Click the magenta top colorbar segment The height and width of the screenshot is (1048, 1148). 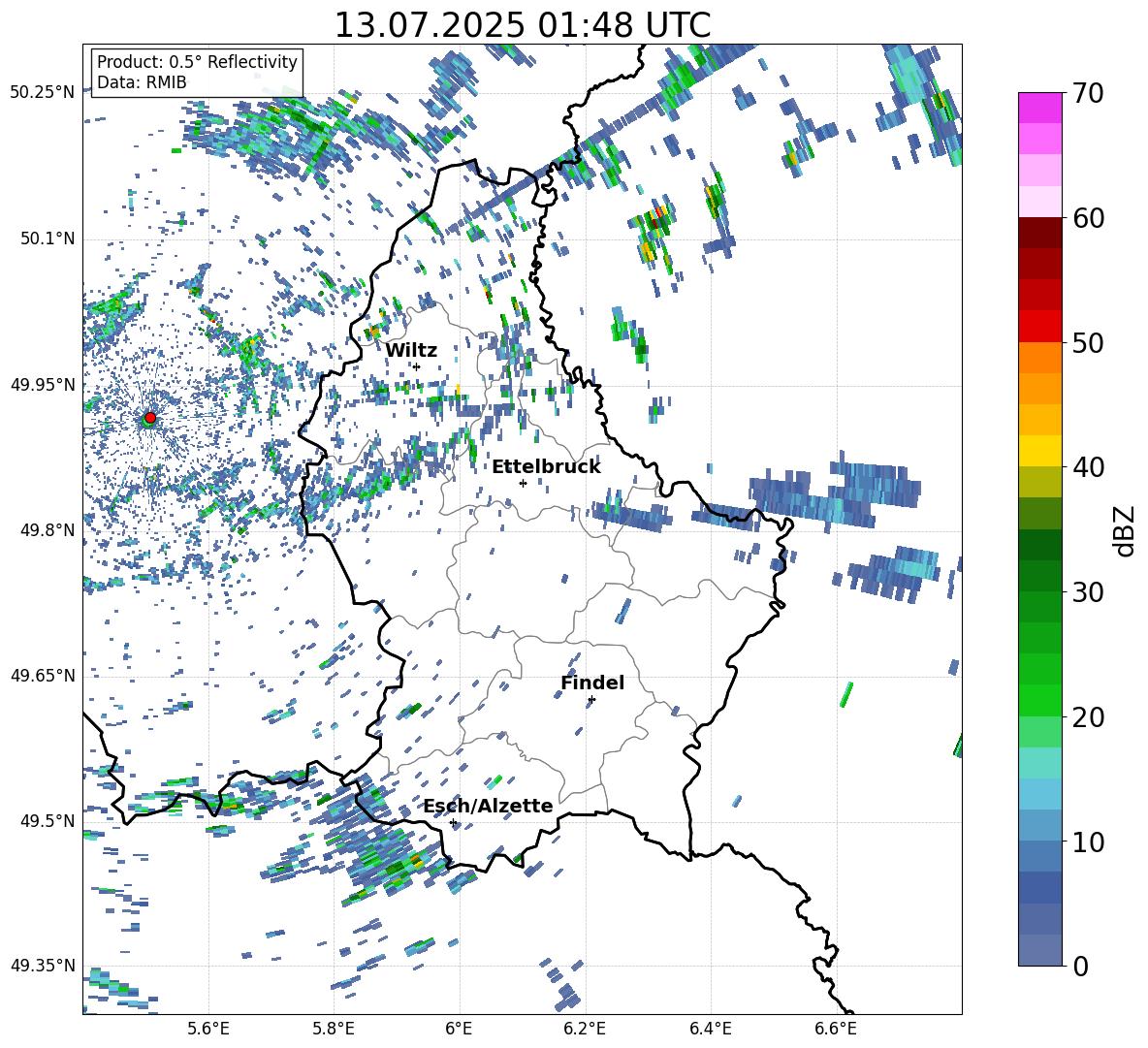point(1040,108)
